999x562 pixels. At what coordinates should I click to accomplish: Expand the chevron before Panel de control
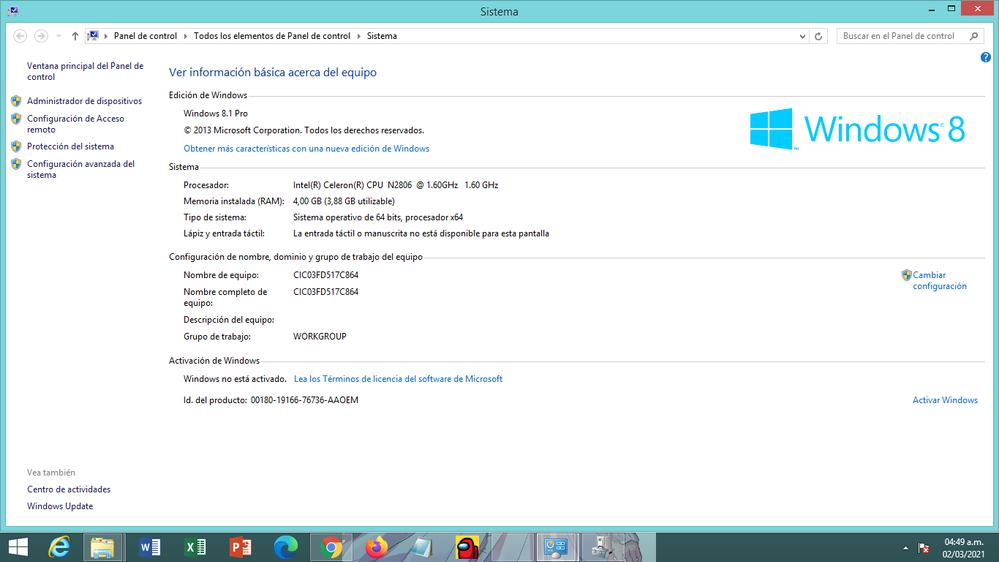(106, 36)
